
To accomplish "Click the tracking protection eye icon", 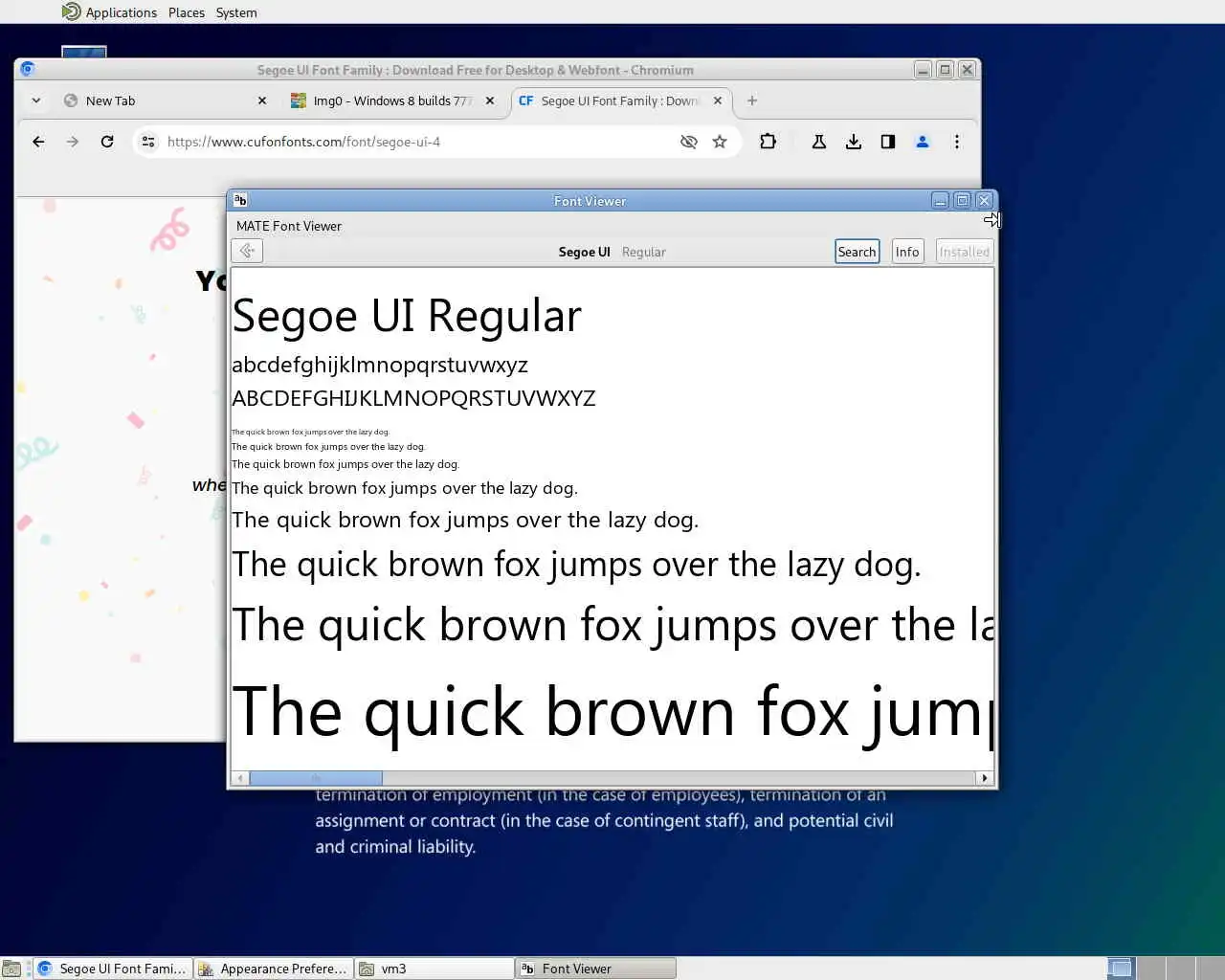I will point(688,142).
